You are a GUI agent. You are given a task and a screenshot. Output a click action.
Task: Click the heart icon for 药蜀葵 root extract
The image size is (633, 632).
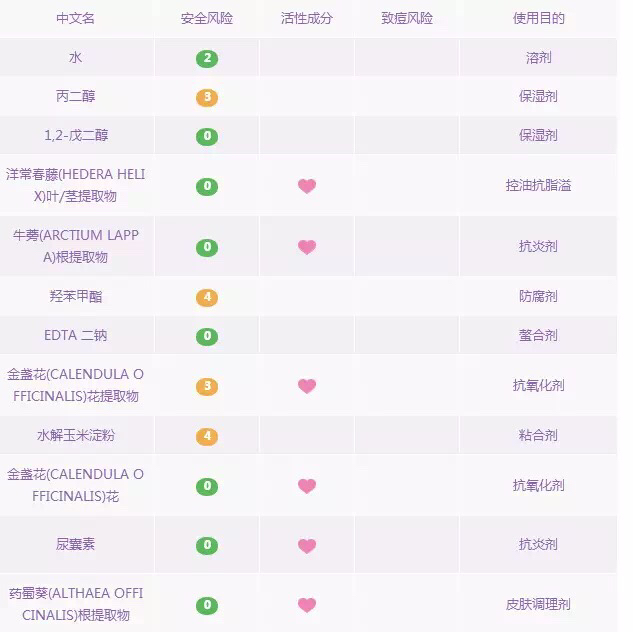tap(307, 605)
